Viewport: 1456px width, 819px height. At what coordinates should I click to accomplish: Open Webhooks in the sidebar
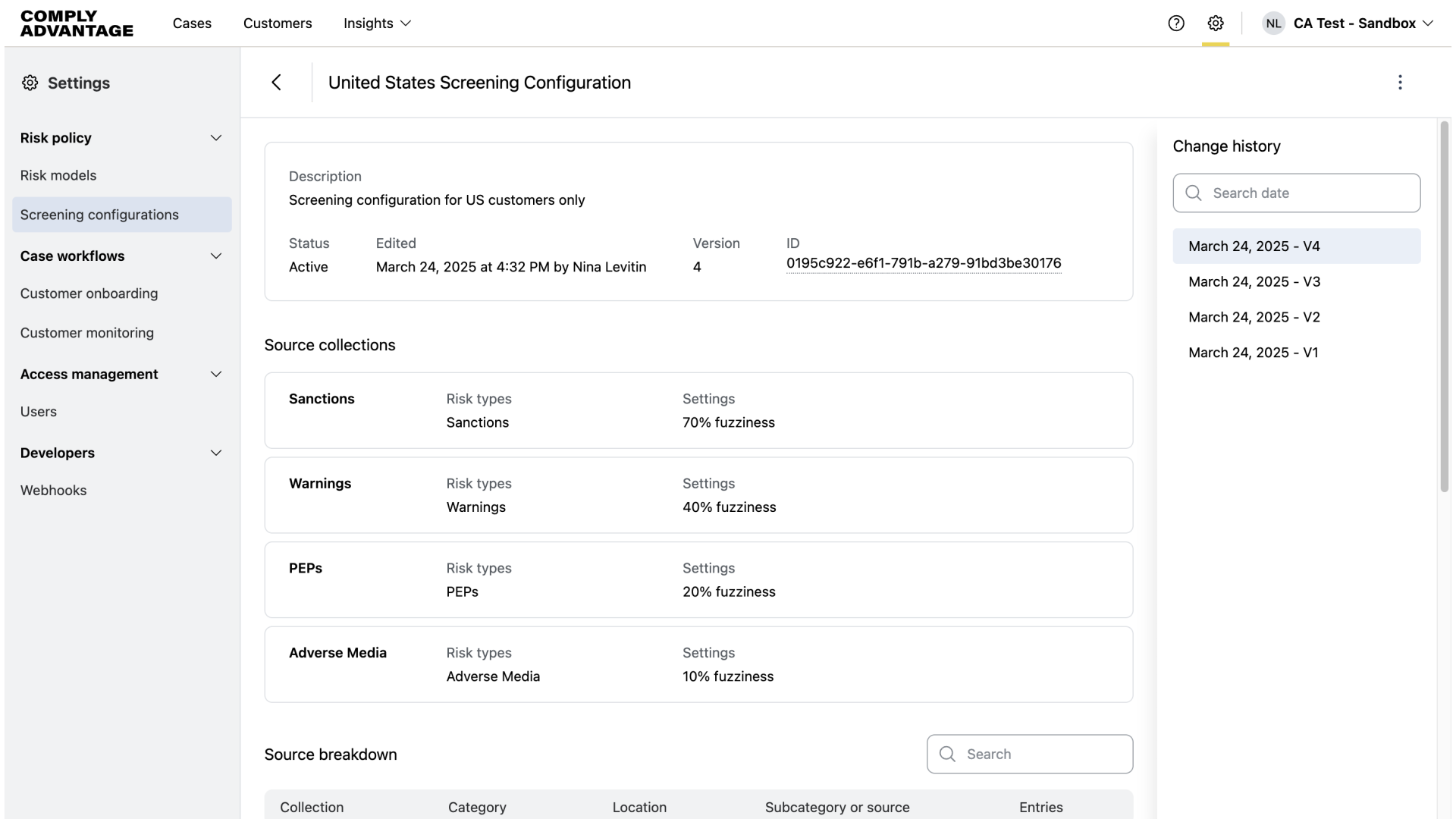click(x=53, y=490)
